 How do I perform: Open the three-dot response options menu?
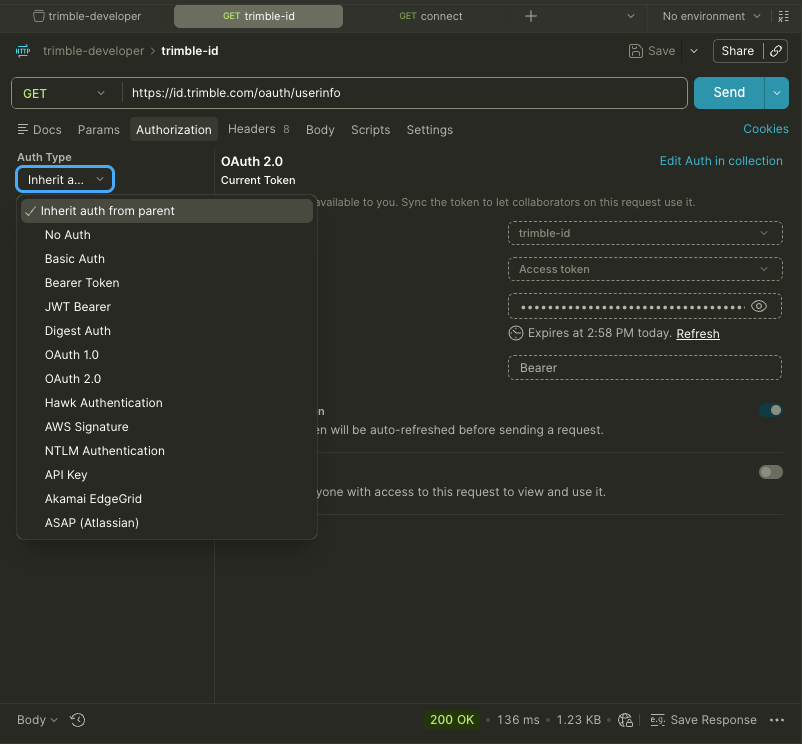click(x=777, y=720)
